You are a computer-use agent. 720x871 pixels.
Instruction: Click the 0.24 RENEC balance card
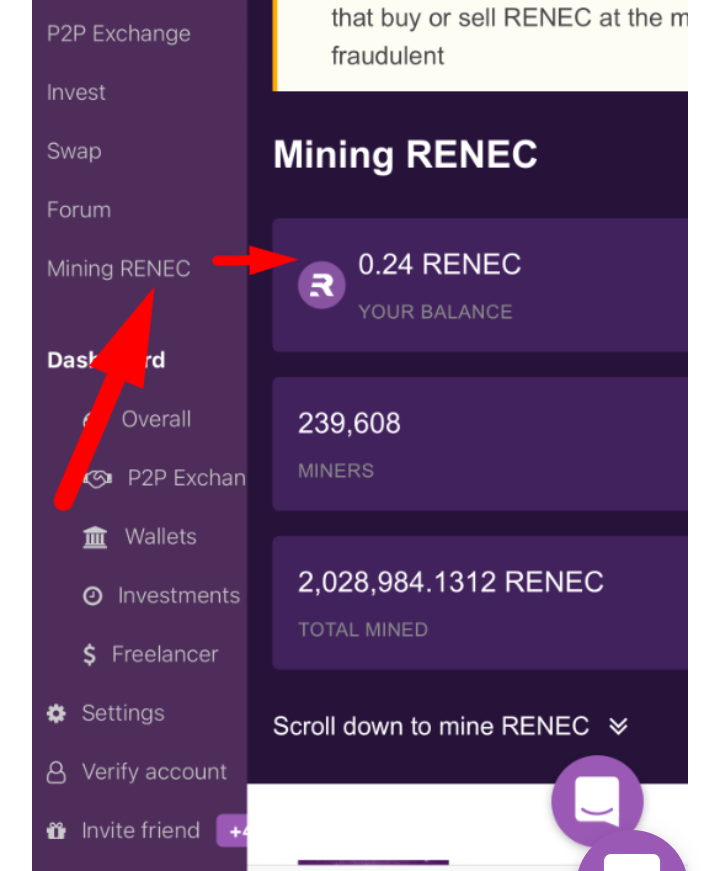(480, 286)
